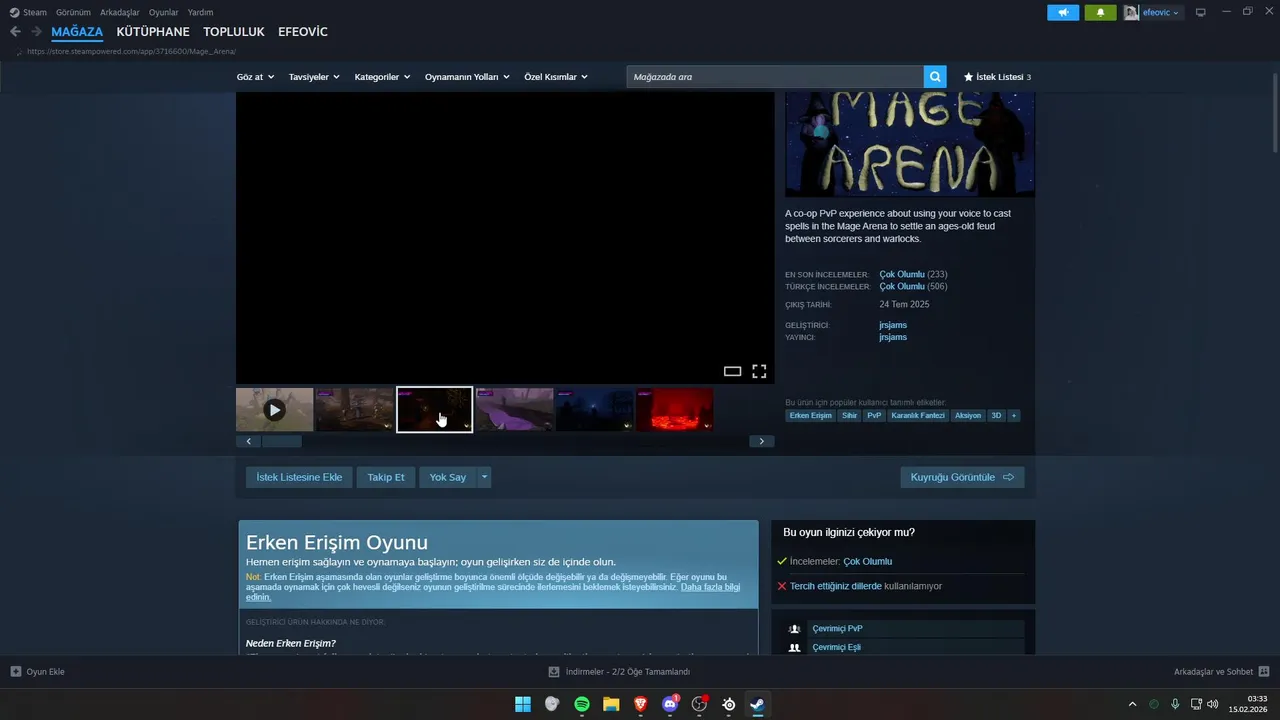
Task: Open the Yok Say options arrow
Action: (x=484, y=477)
